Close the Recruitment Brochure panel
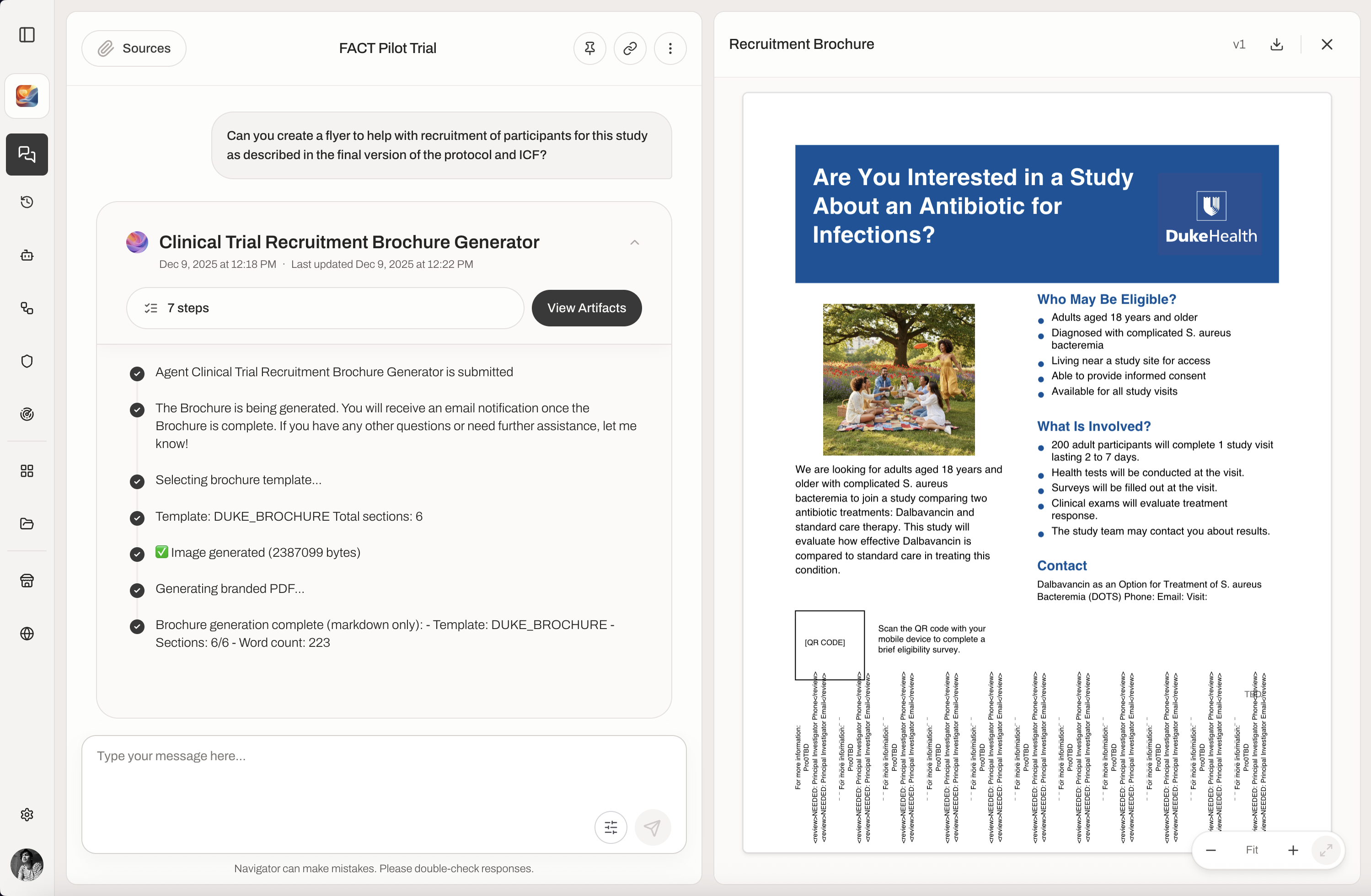The image size is (1371, 896). (x=1327, y=44)
